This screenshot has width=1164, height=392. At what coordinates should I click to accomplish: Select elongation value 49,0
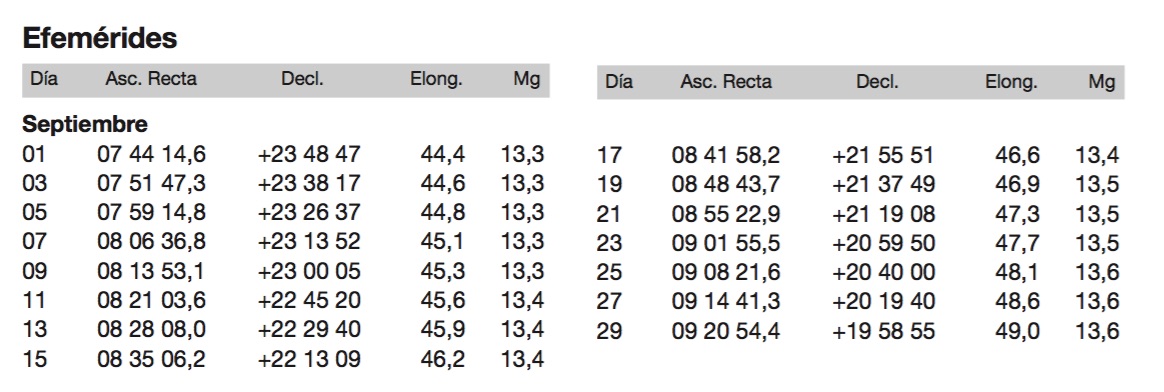1018,331
